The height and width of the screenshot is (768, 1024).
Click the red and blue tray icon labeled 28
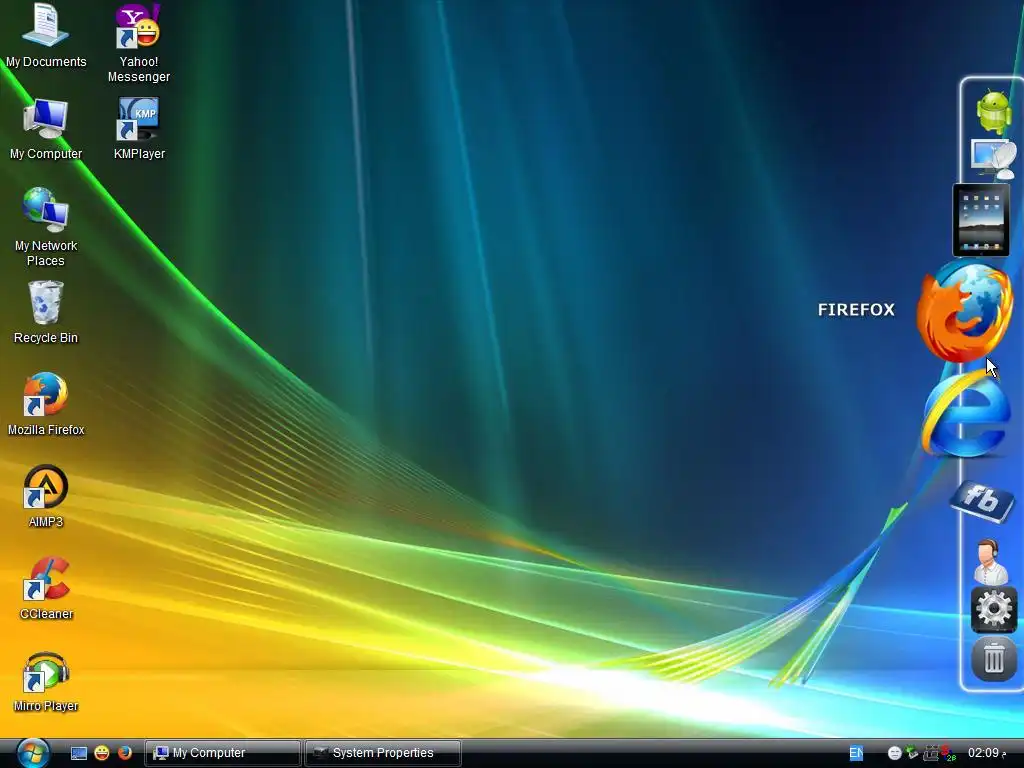pos(948,753)
